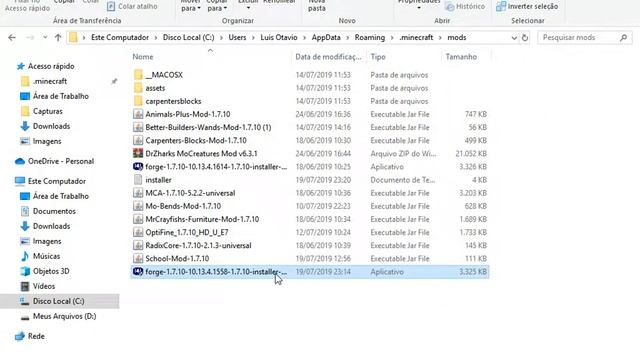
Task: Sort by Tamanho column header
Action: coord(461,57)
